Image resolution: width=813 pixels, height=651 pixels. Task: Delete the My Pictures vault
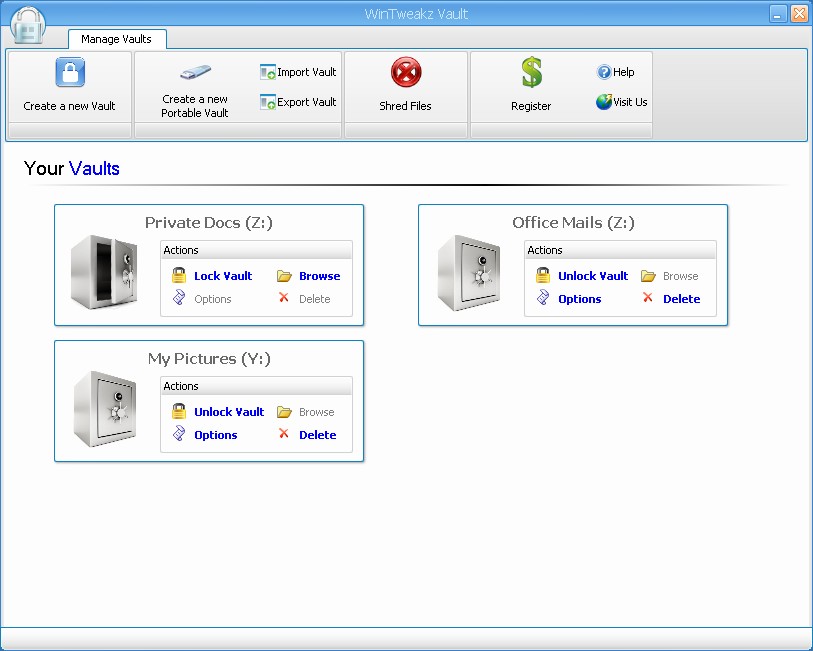(317, 434)
